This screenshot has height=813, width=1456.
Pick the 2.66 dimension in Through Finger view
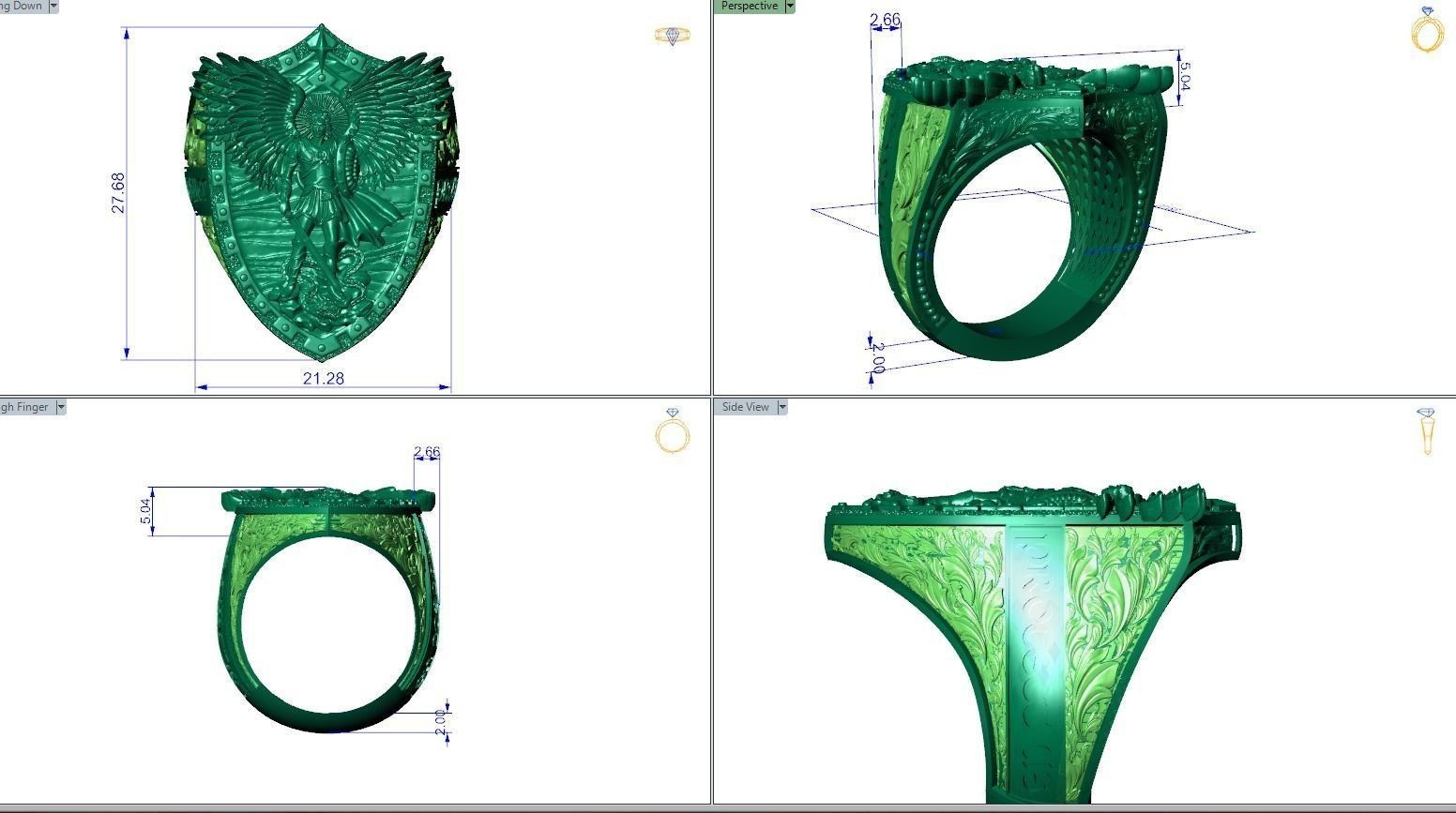427,452
